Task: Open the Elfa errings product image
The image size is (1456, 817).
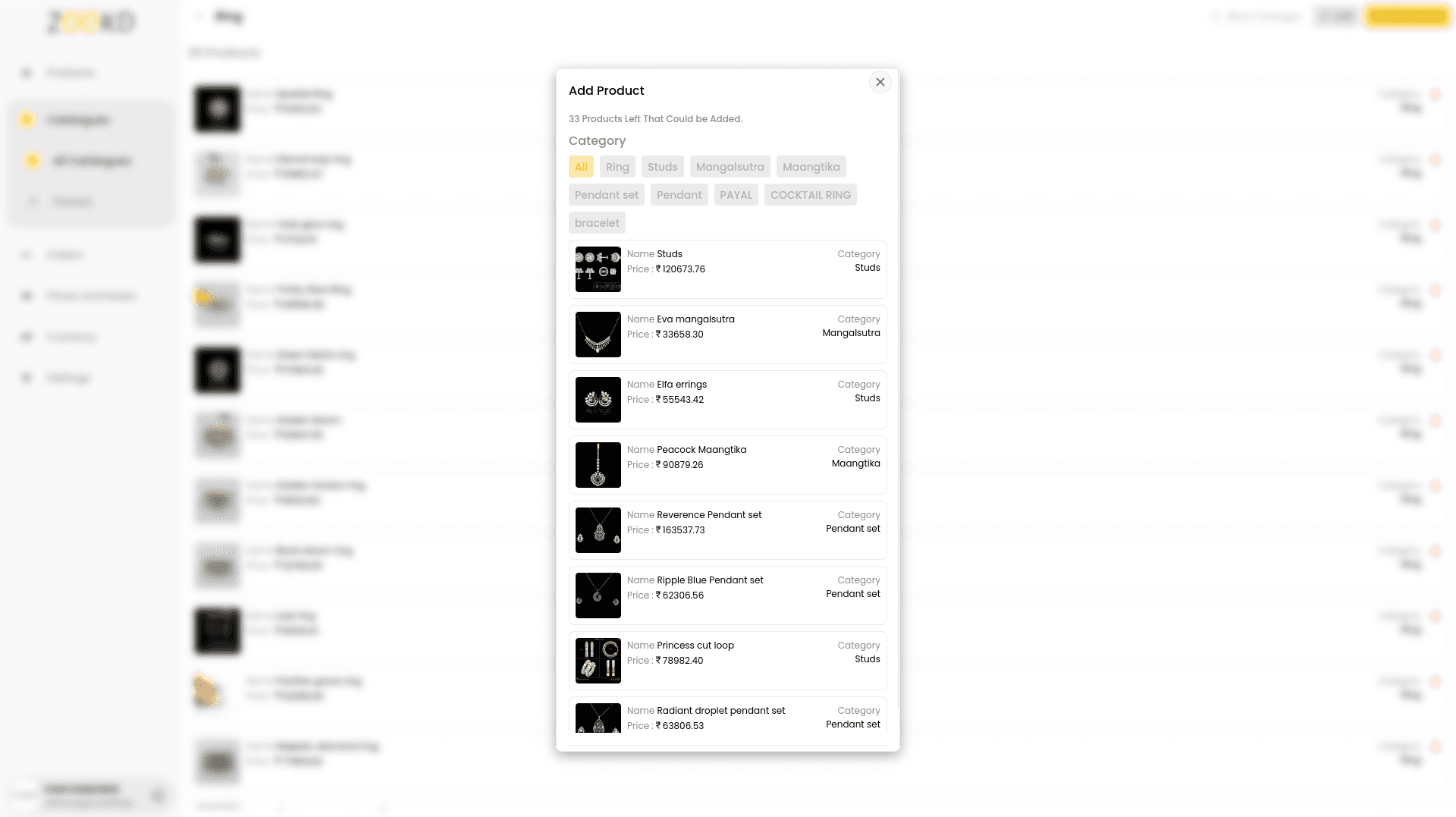Action: pos(598,400)
